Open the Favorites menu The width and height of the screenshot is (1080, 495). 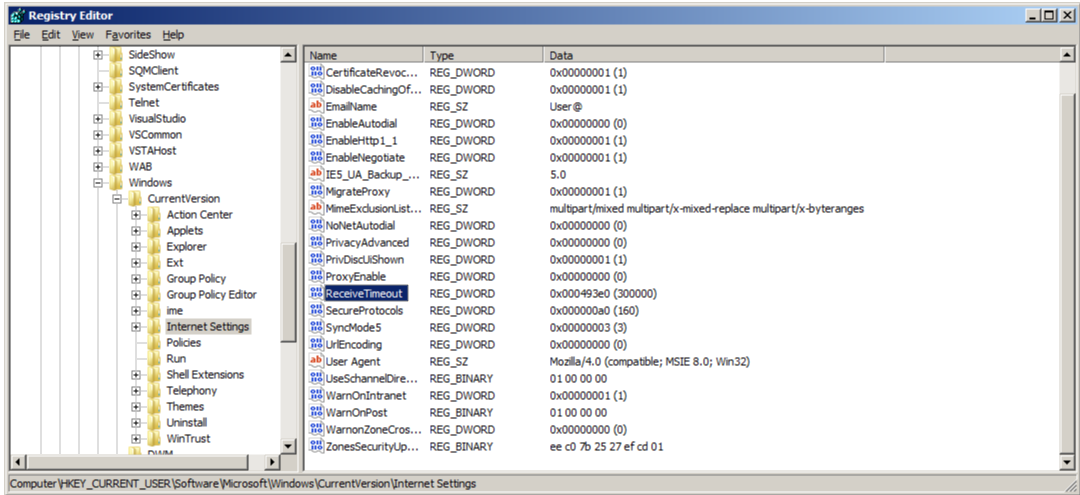[128, 34]
